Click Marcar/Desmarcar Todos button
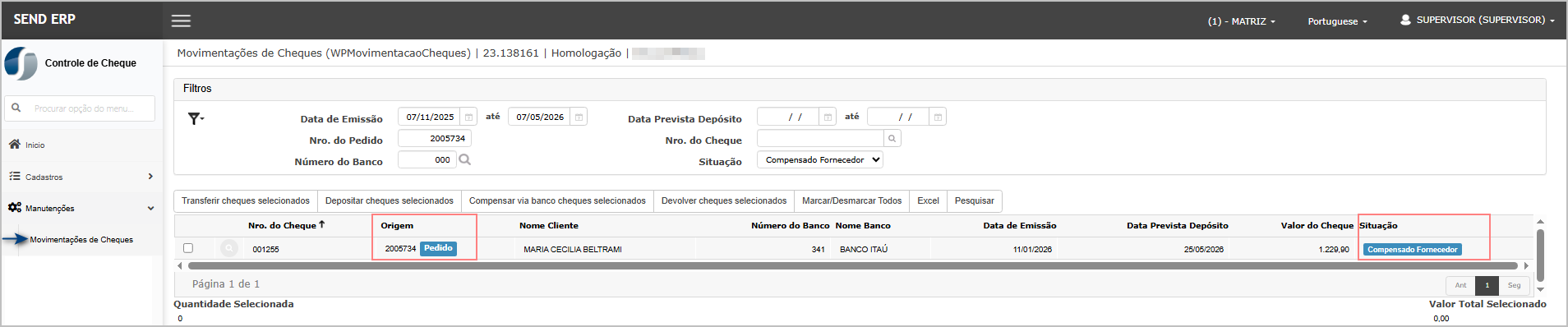The image size is (1568, 327). click(x=851, y=200)
